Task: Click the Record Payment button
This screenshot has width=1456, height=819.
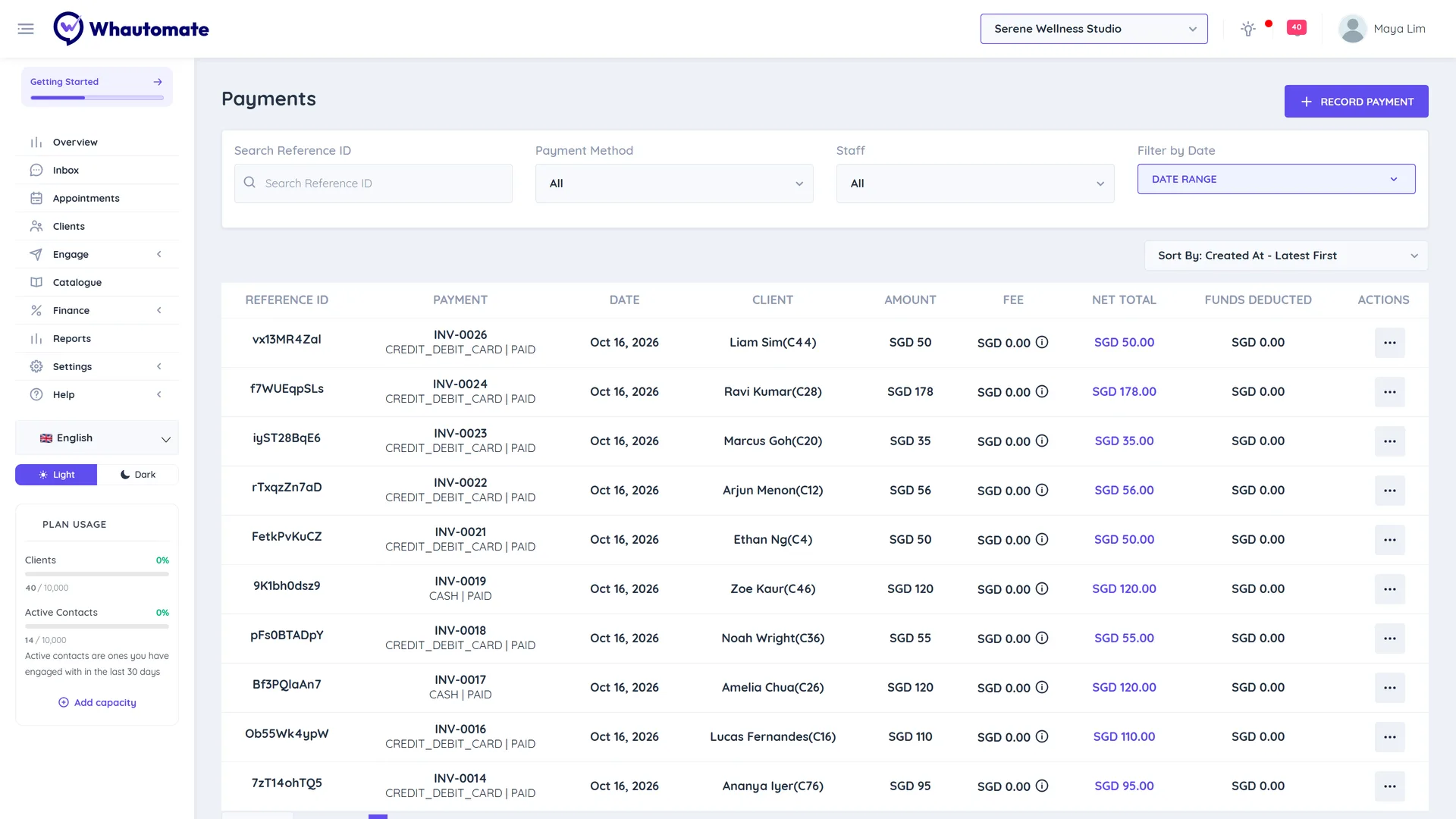Action: (1356, 102)
